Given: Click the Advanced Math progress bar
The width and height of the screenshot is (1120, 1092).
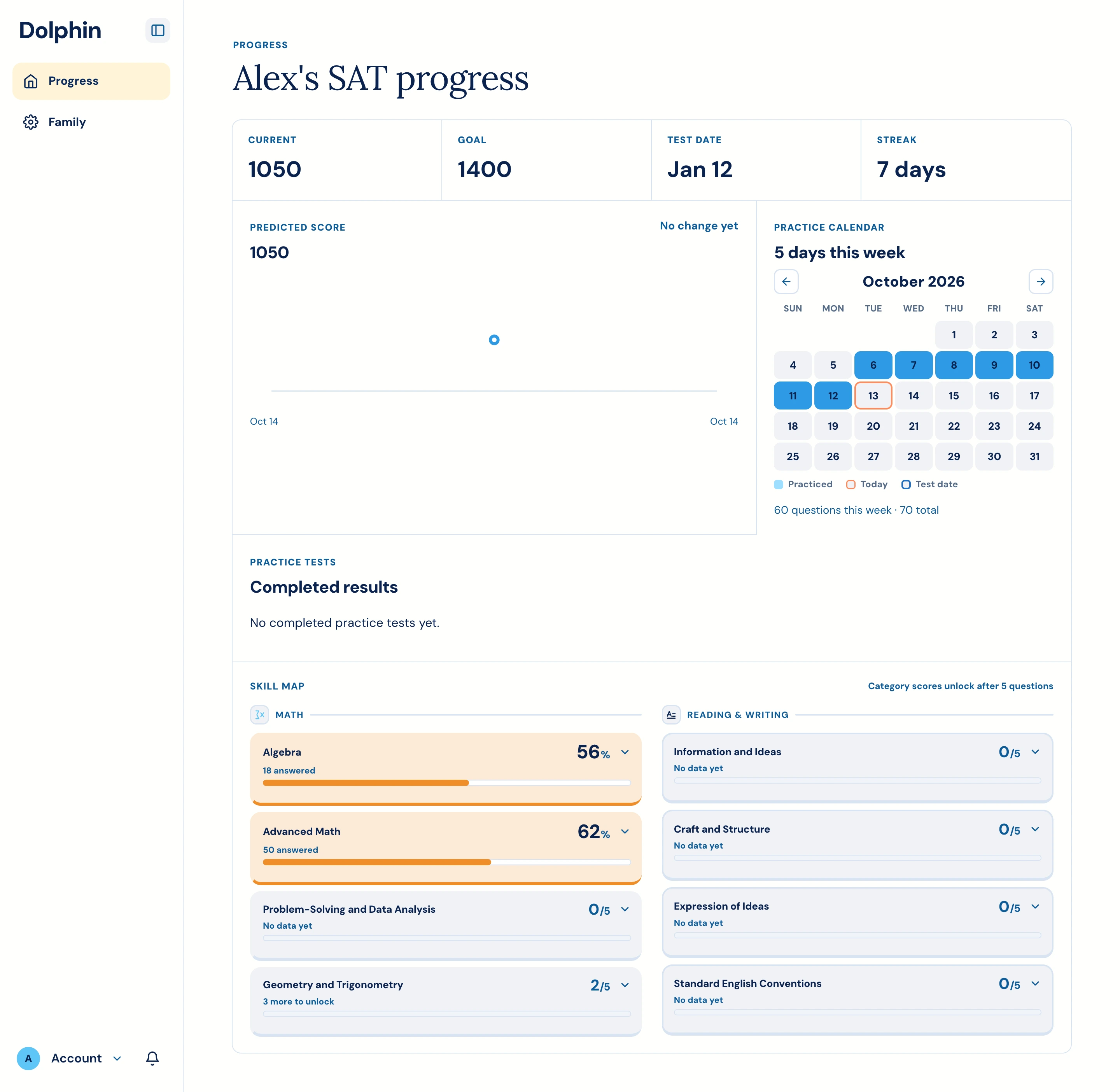Looking at the screenshot, I should [x=447, y=862].
